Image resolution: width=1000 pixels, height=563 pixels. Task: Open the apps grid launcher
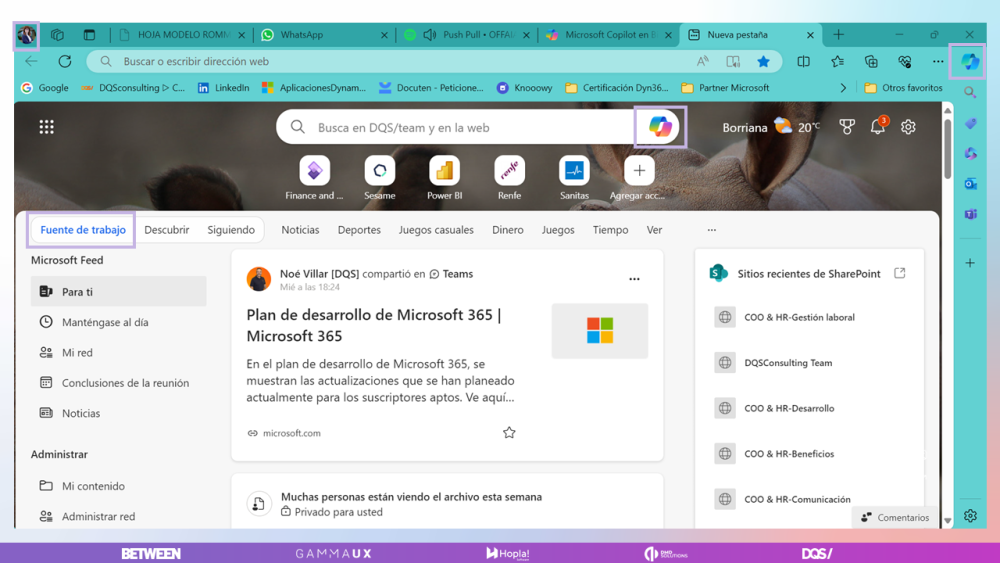click(x=47, y=127)
